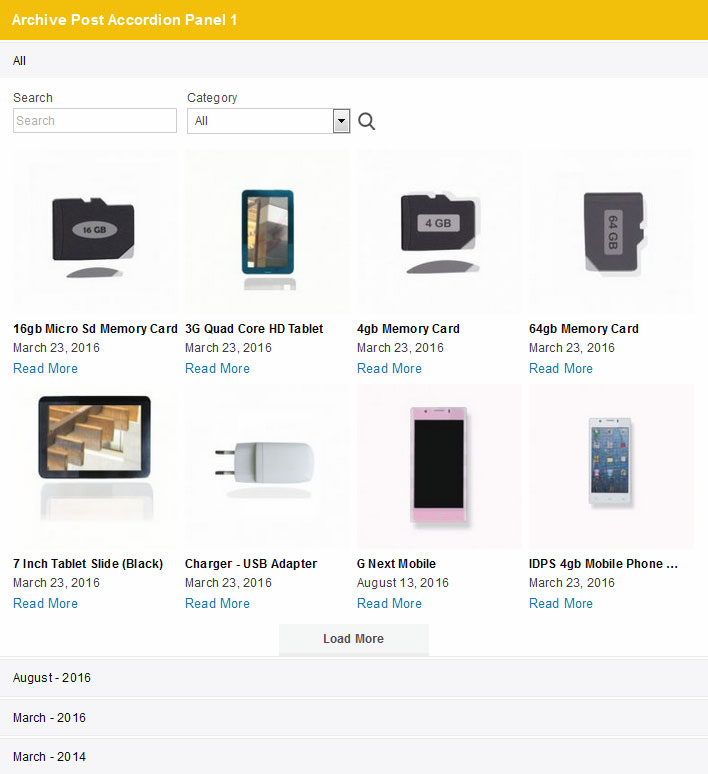
Task: Click the Load More button
Action: pyautogui.click(x=354, y=639)
